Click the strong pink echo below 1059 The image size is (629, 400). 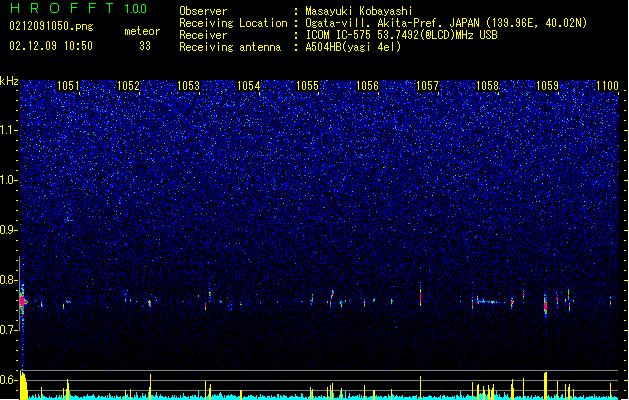pos(546,306)
